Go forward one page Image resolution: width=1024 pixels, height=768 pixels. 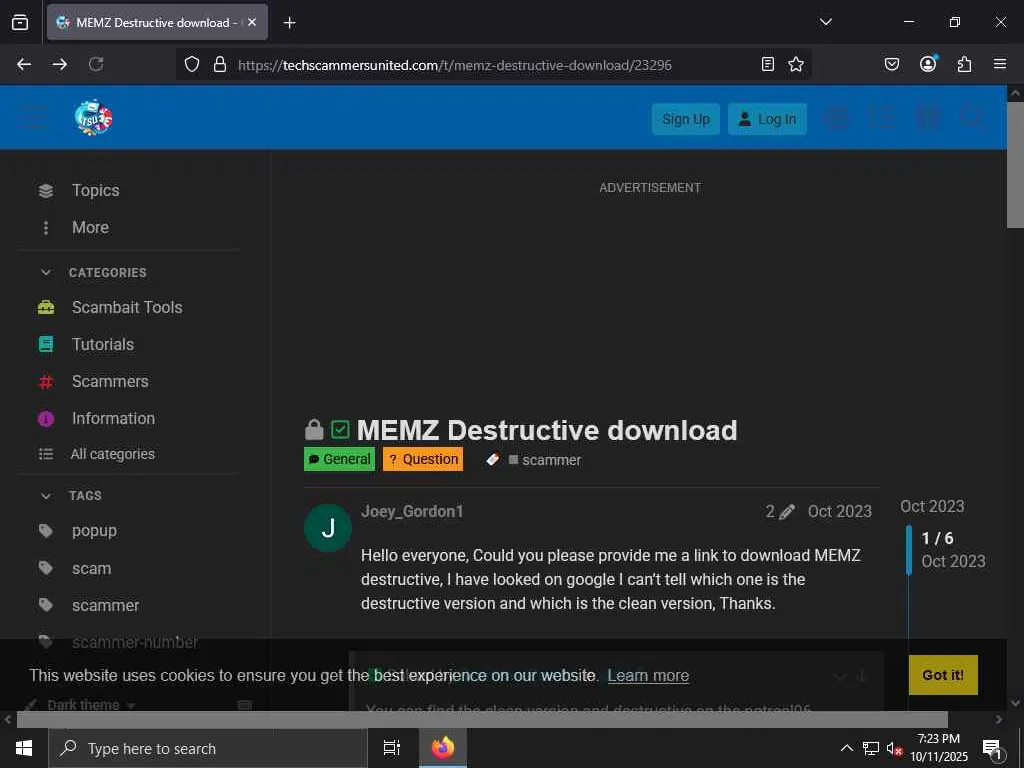pyautogui.click(x=59, y=64)
